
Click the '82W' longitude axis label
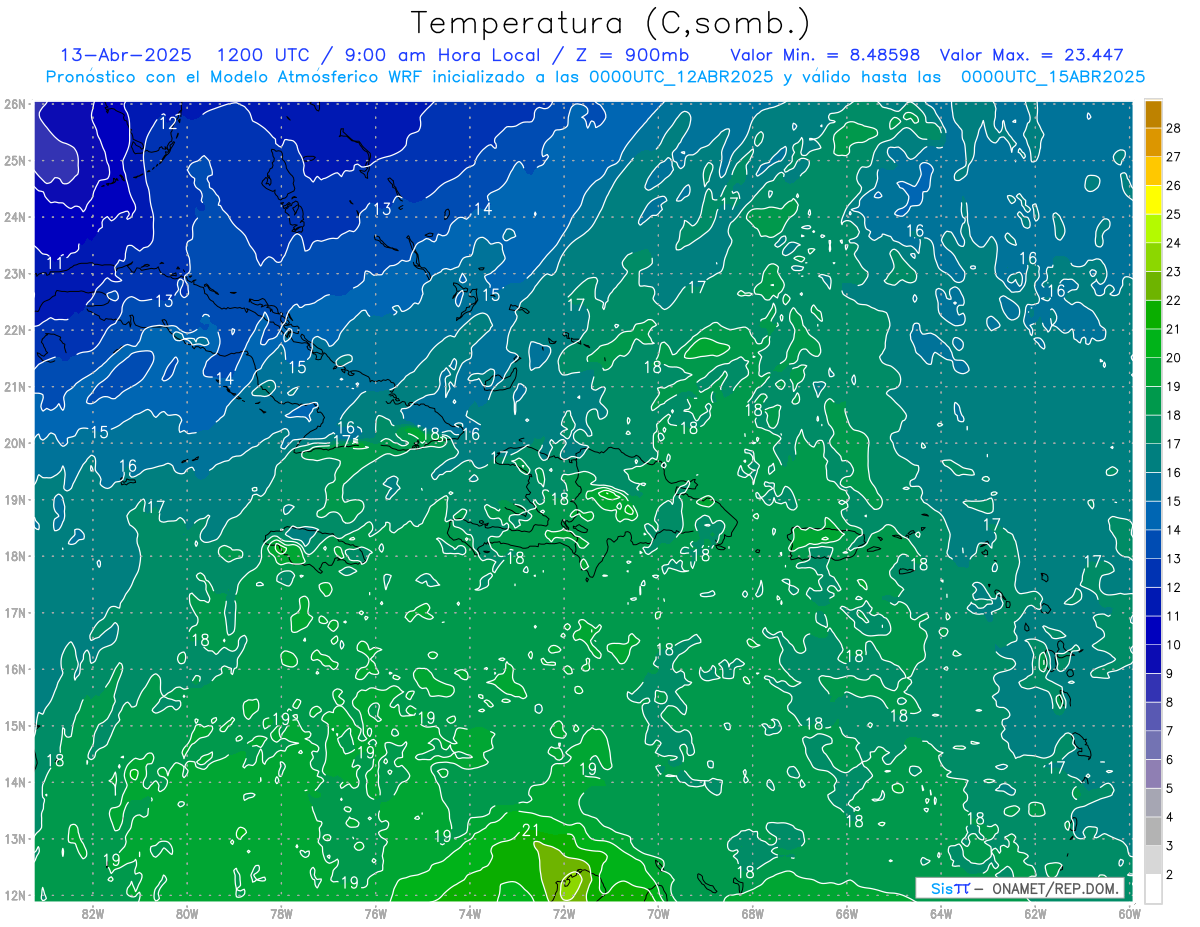[x=93, y=912]
